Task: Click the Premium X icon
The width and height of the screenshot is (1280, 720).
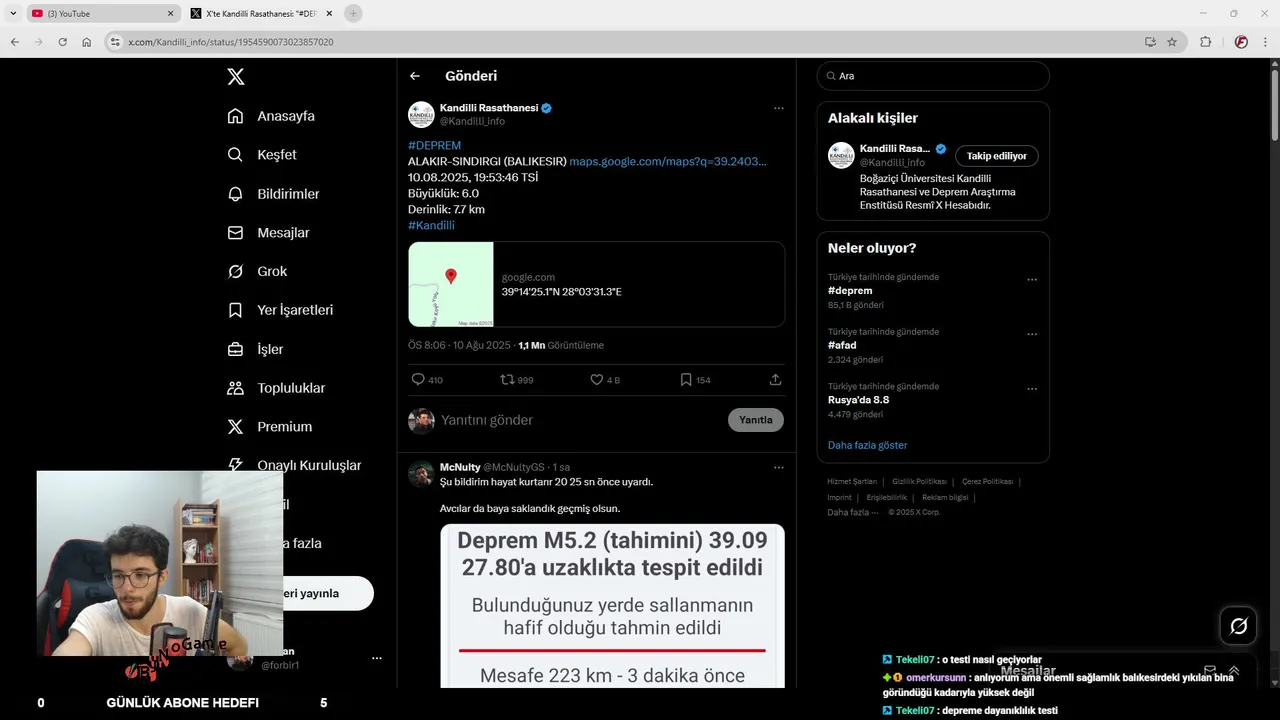Action: [235, 427]
